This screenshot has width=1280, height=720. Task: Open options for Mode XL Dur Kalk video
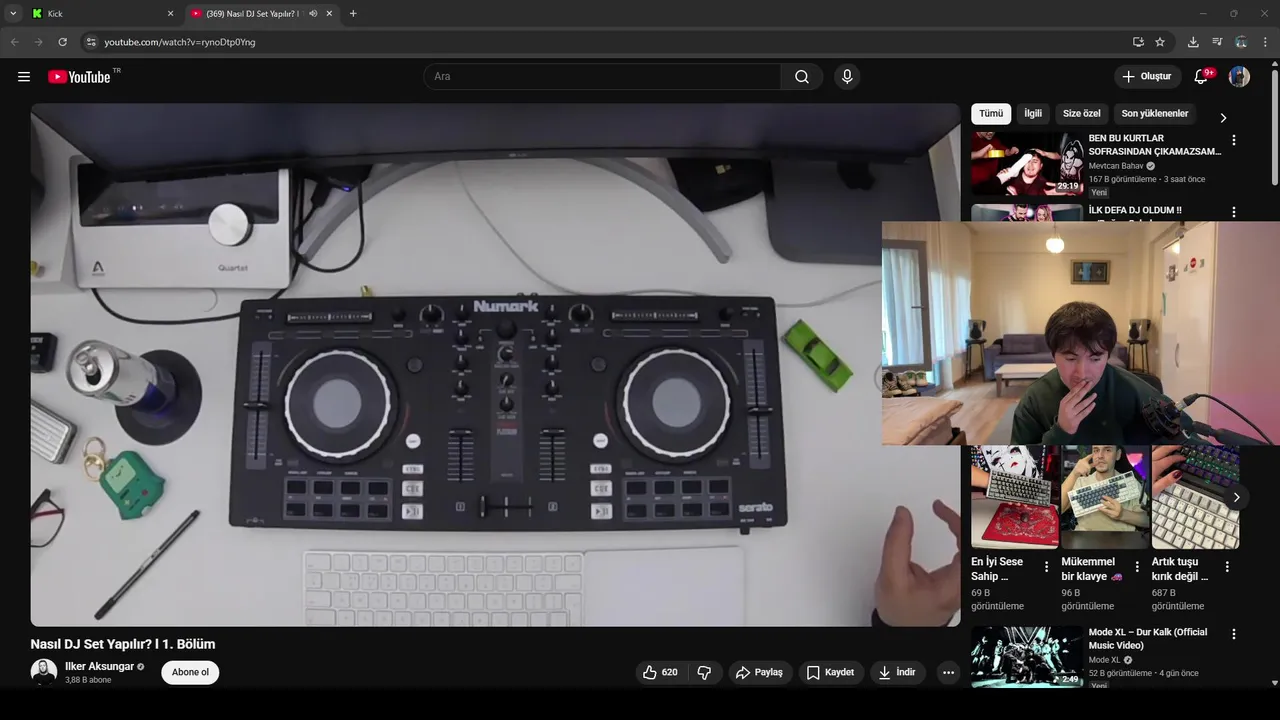coord(1233,634)
